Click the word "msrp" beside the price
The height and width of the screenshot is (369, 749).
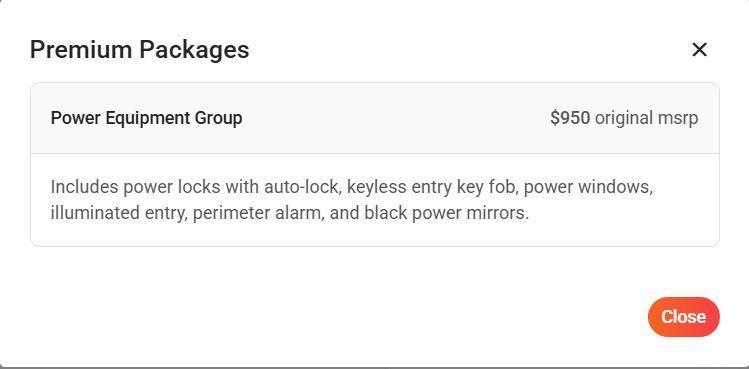[x=678, y=118]
